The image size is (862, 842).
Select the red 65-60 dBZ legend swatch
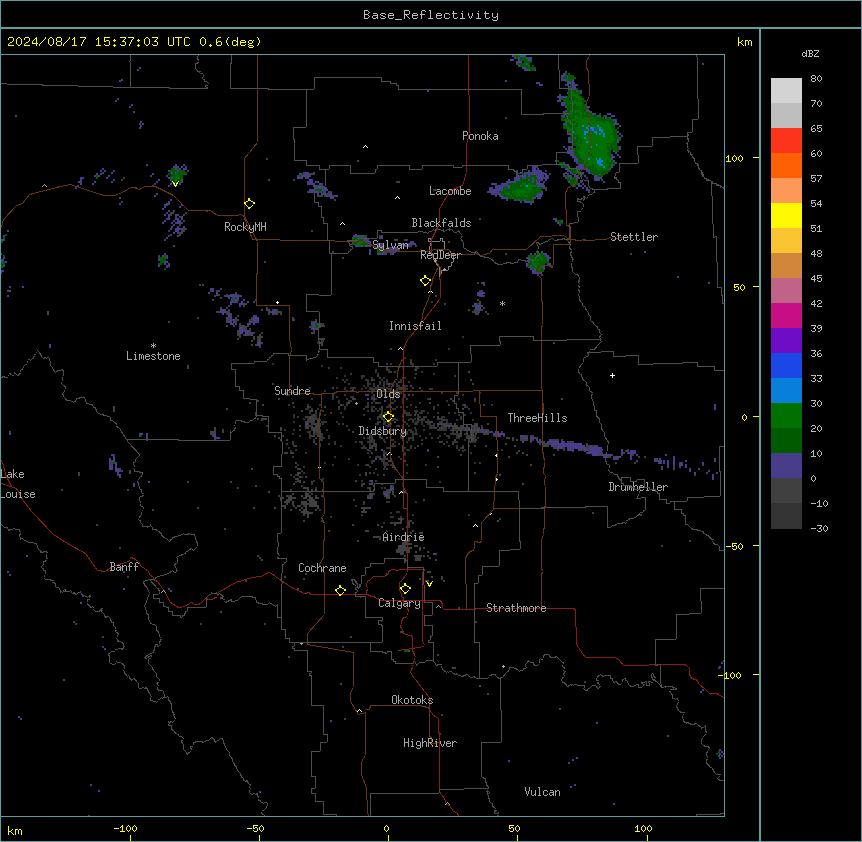pyautogui.click(x=786, y=140)
